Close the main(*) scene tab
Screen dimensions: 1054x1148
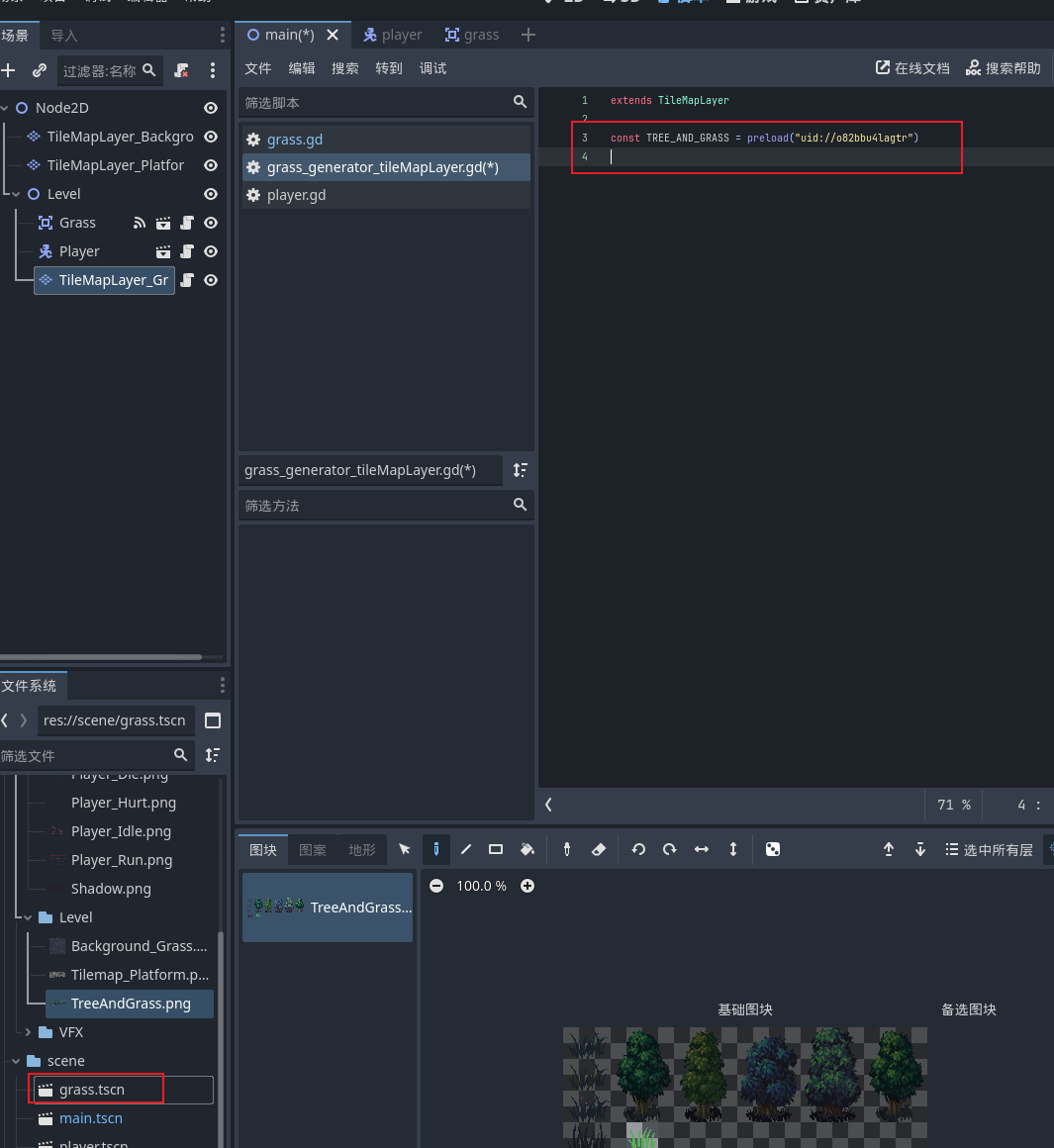point(333,35)
